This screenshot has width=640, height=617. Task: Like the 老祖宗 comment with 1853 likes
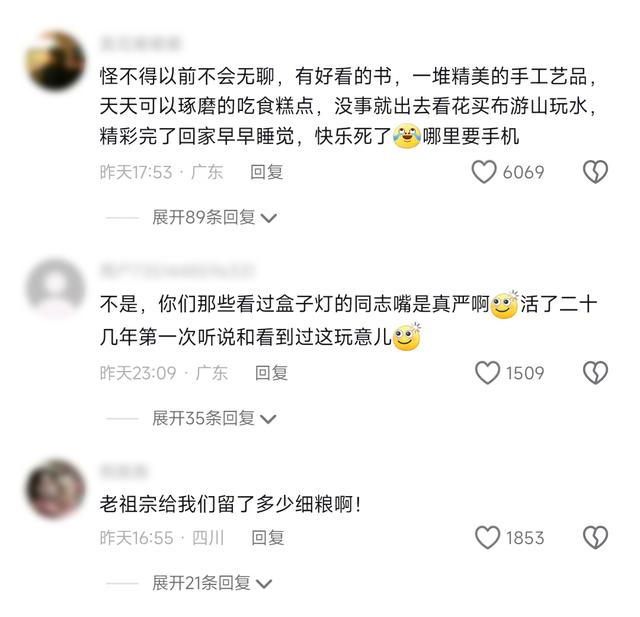(487, 537)
